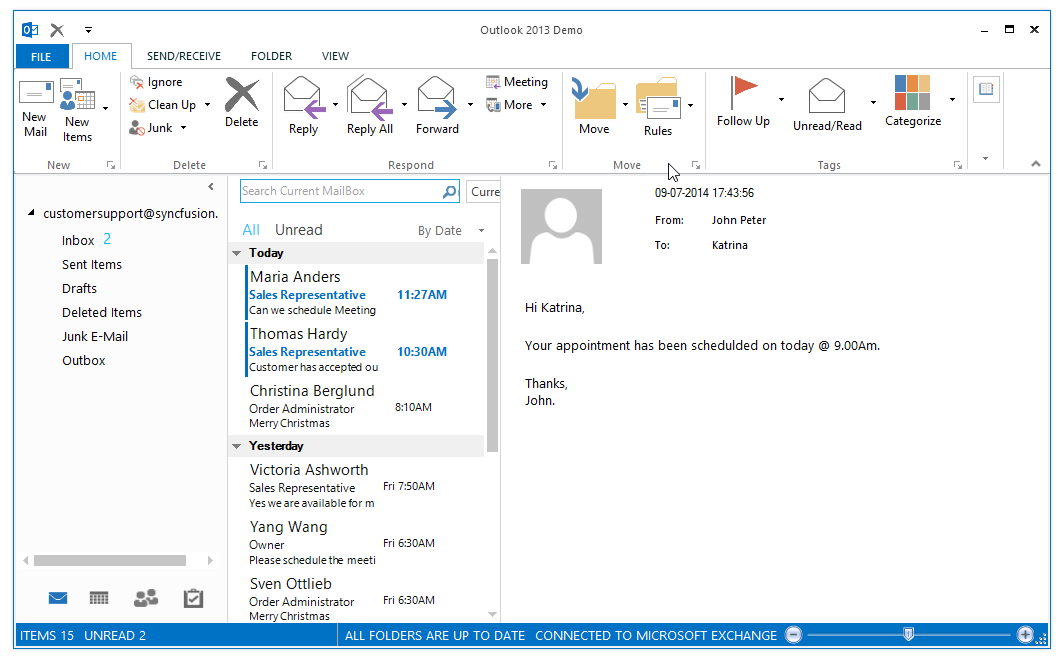Show only Unread messages filter

(298, 230)
